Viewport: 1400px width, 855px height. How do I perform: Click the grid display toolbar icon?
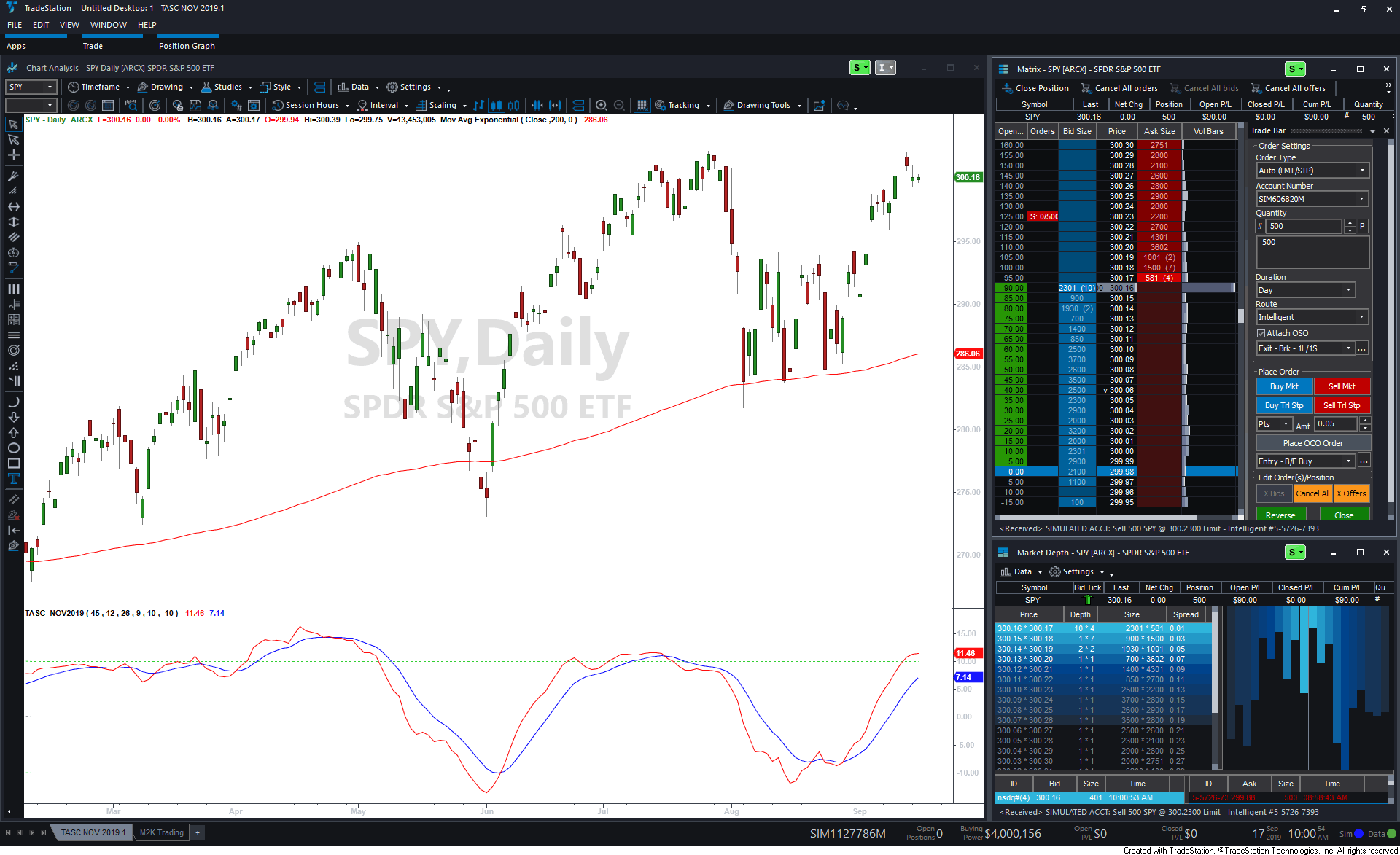tap(642, 106)
